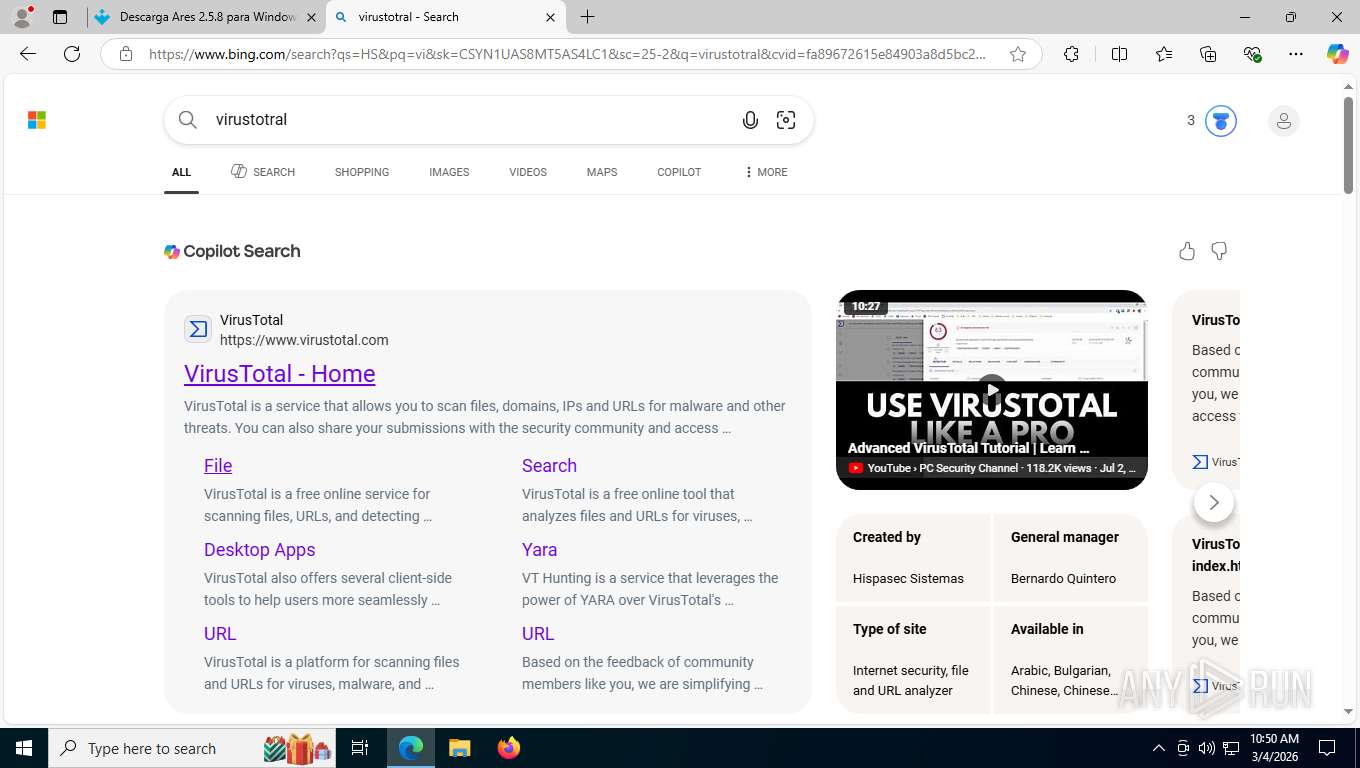
Task: Open the Extensions puzzle icon
Action: pos(1071,54)
